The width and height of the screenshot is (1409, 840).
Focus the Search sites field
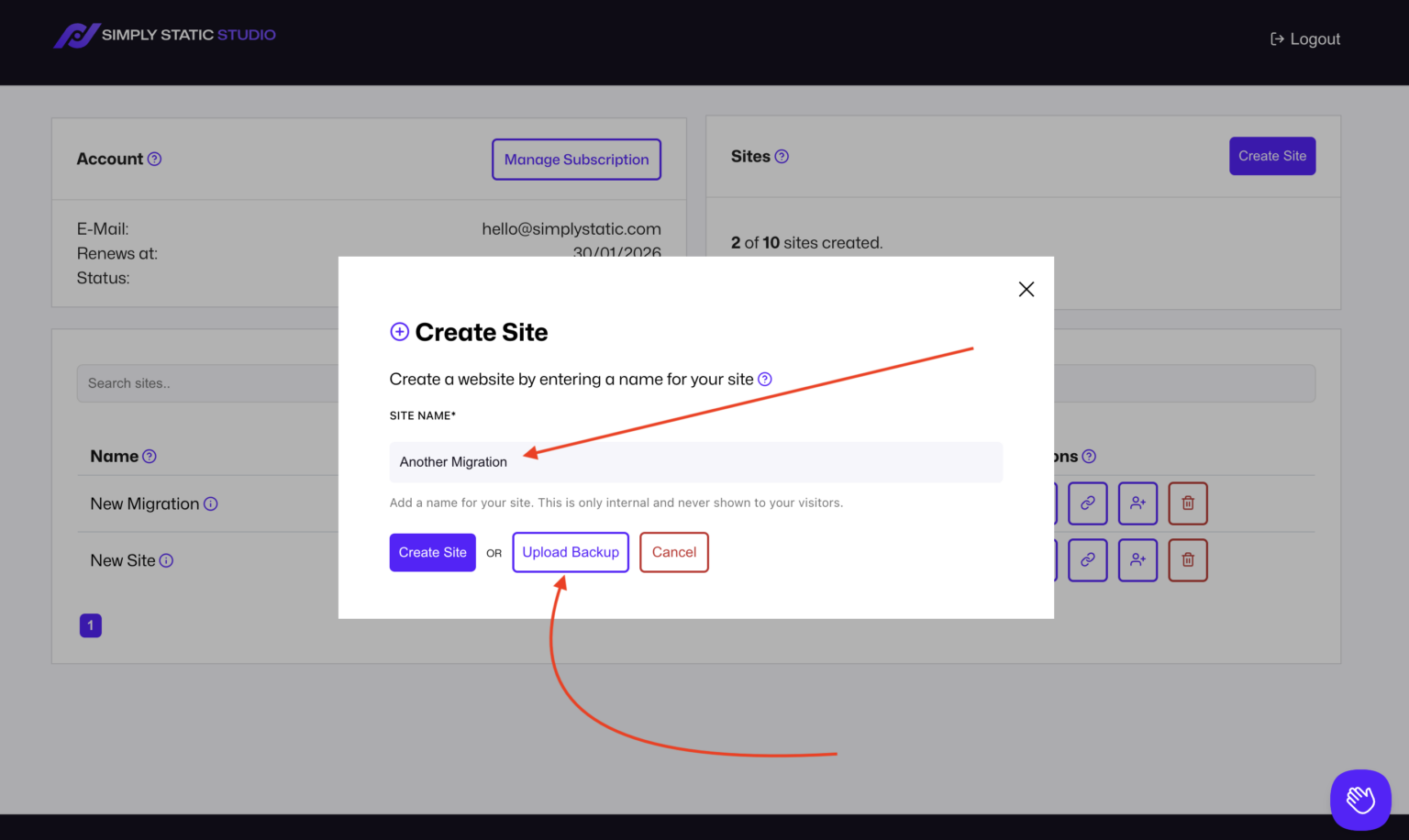pos(207,383)
